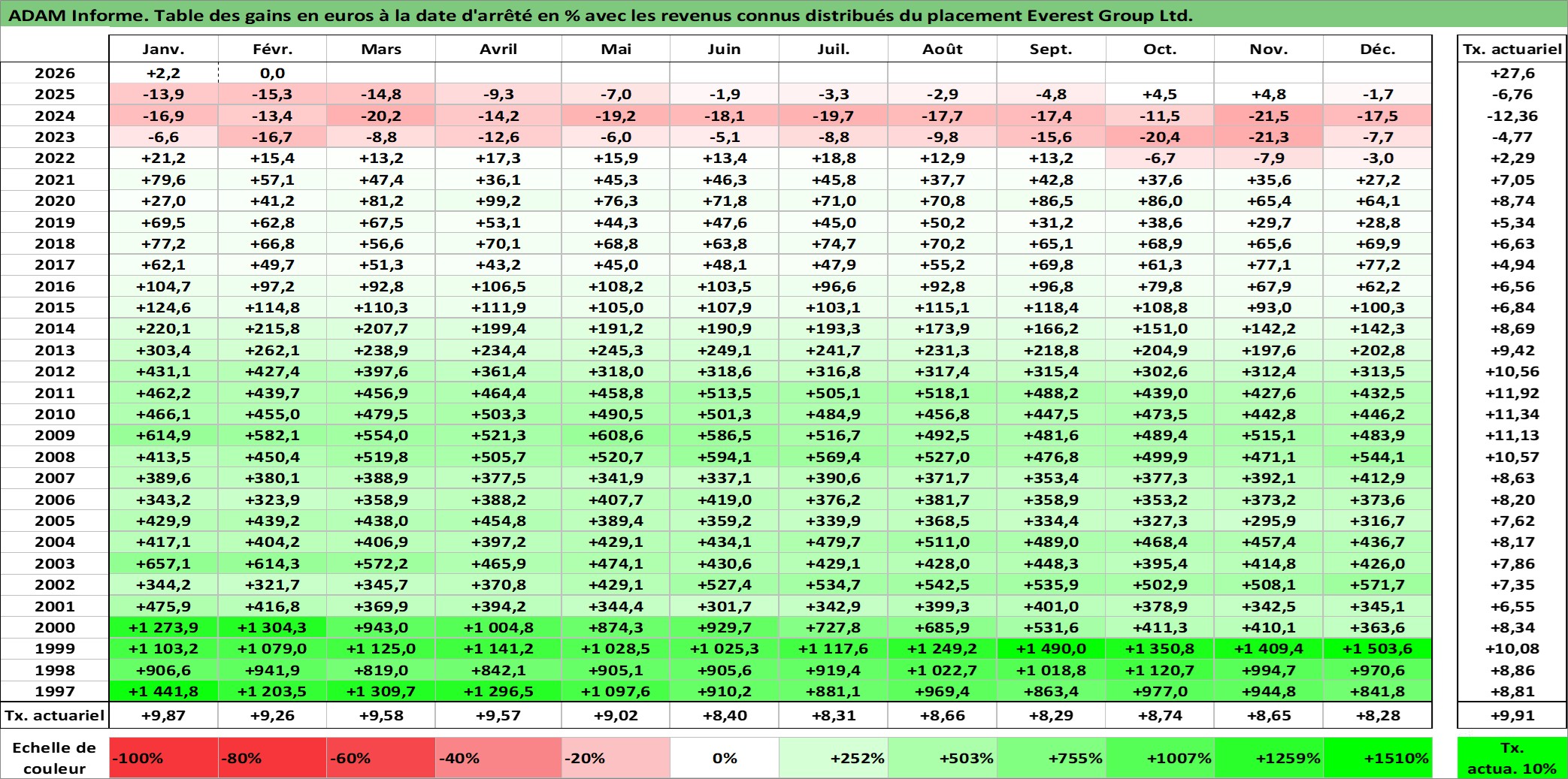
Task: Click the 'Echelle de couleur' label
Action: pos(55,758)
